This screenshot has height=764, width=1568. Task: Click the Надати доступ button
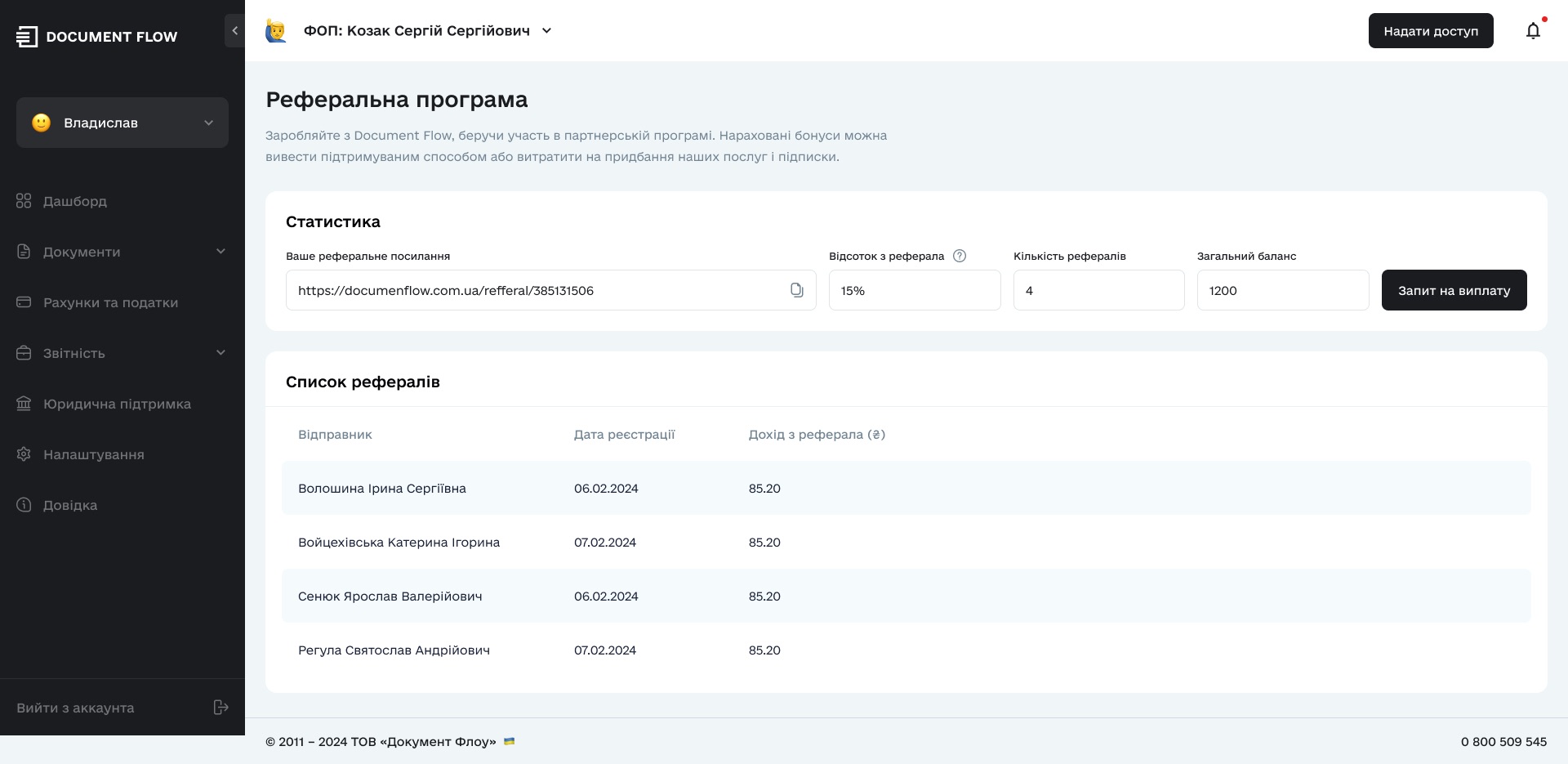click(1431, 31)
